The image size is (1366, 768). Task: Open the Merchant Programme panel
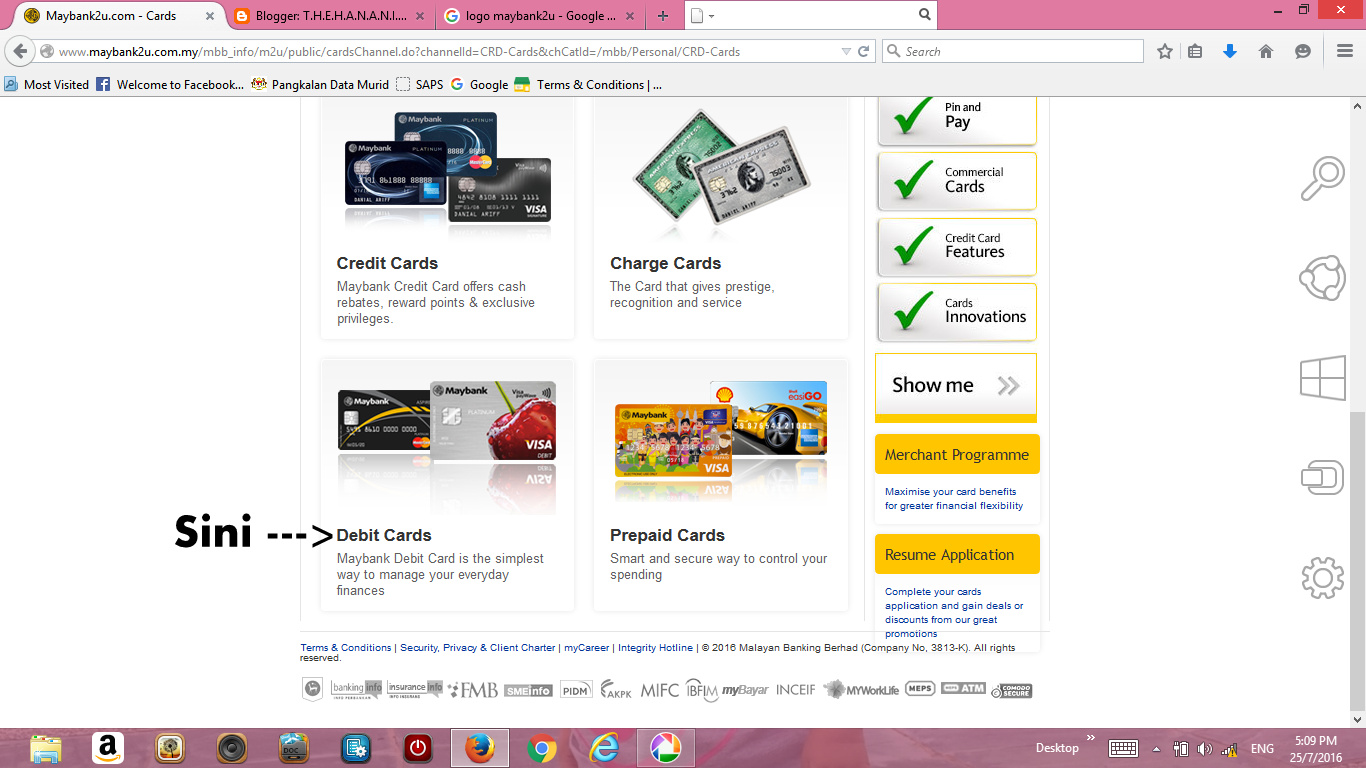(957, 454)
